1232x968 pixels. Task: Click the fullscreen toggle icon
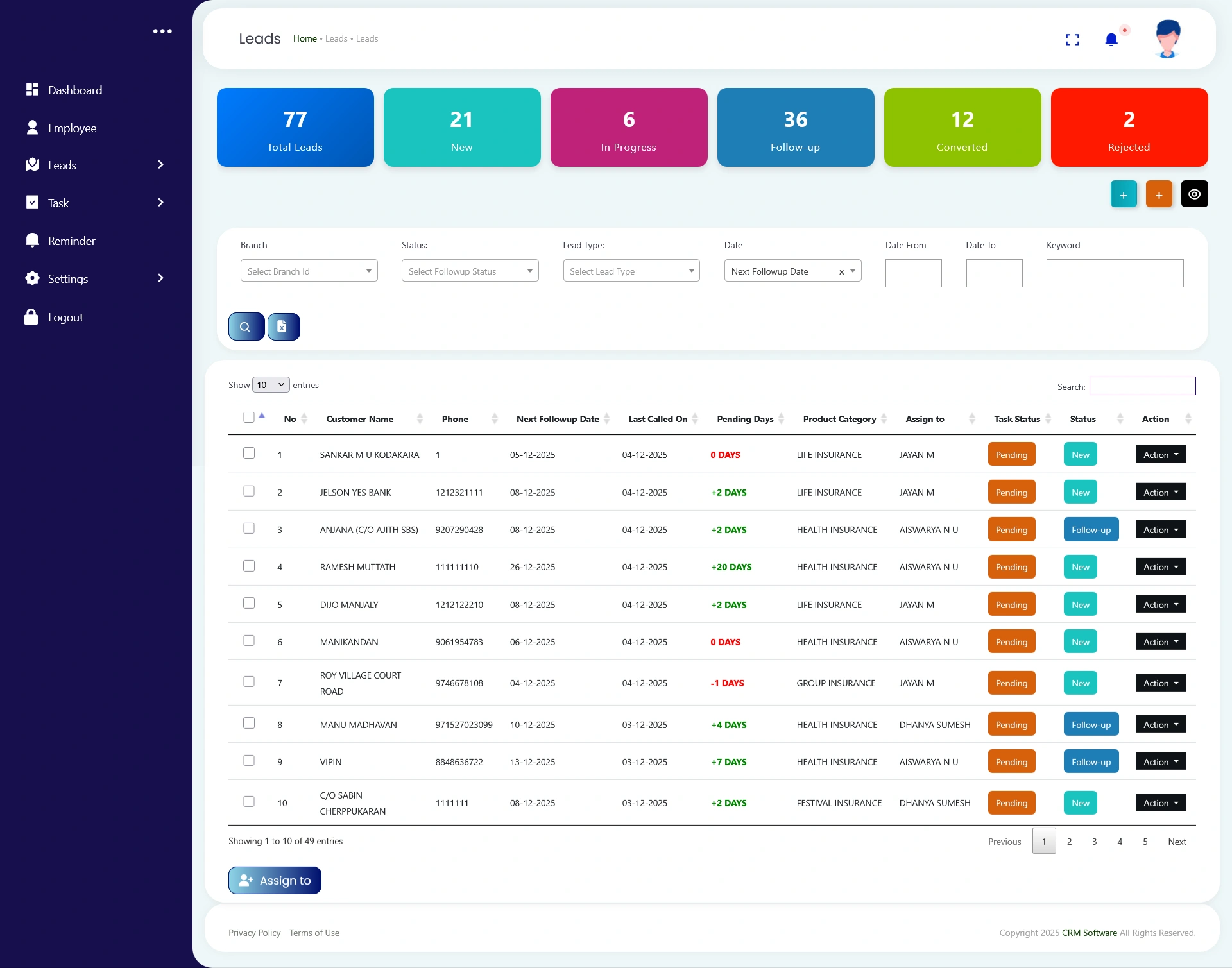(x=1072, y=40)
